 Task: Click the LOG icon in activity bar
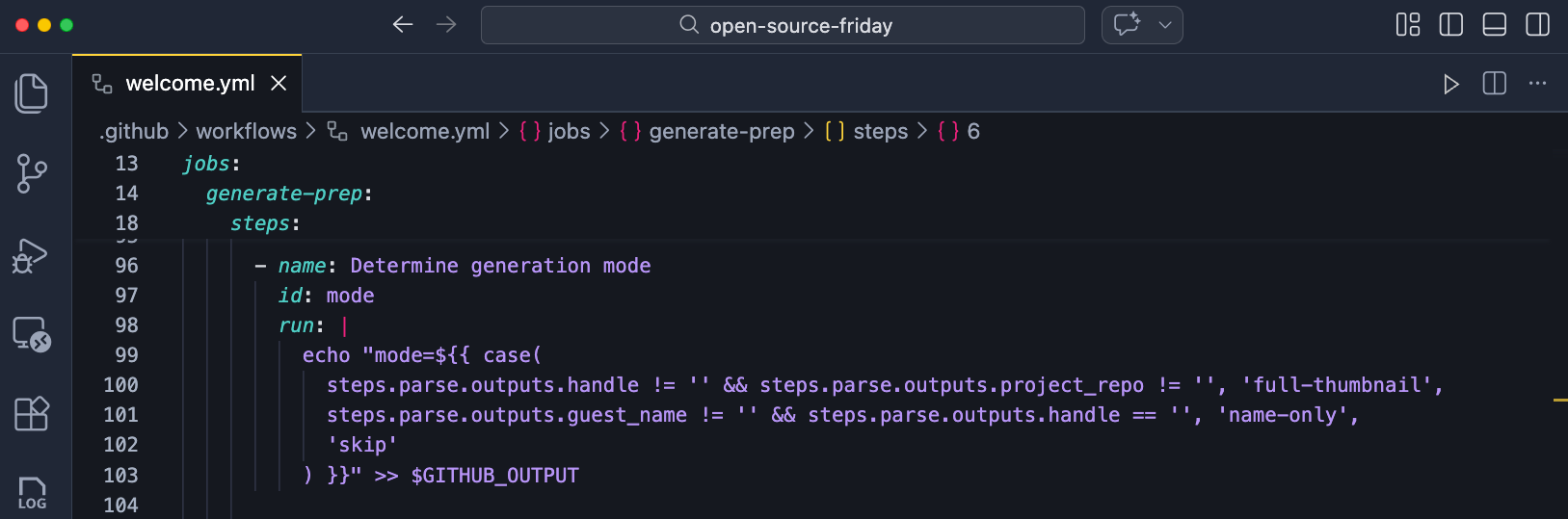coord(32,492)
